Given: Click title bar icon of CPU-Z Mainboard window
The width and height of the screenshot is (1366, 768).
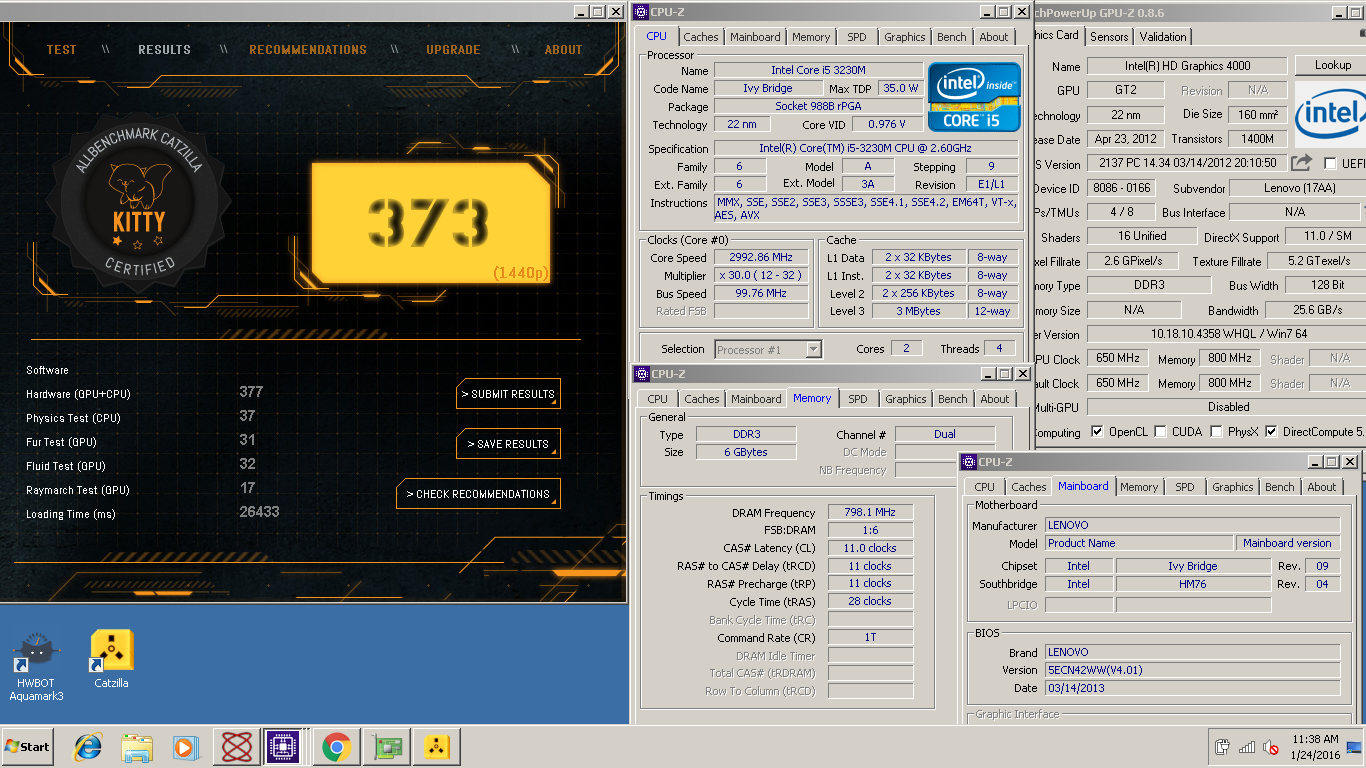Looking at the screenshot, I should (x=968, y=462).
